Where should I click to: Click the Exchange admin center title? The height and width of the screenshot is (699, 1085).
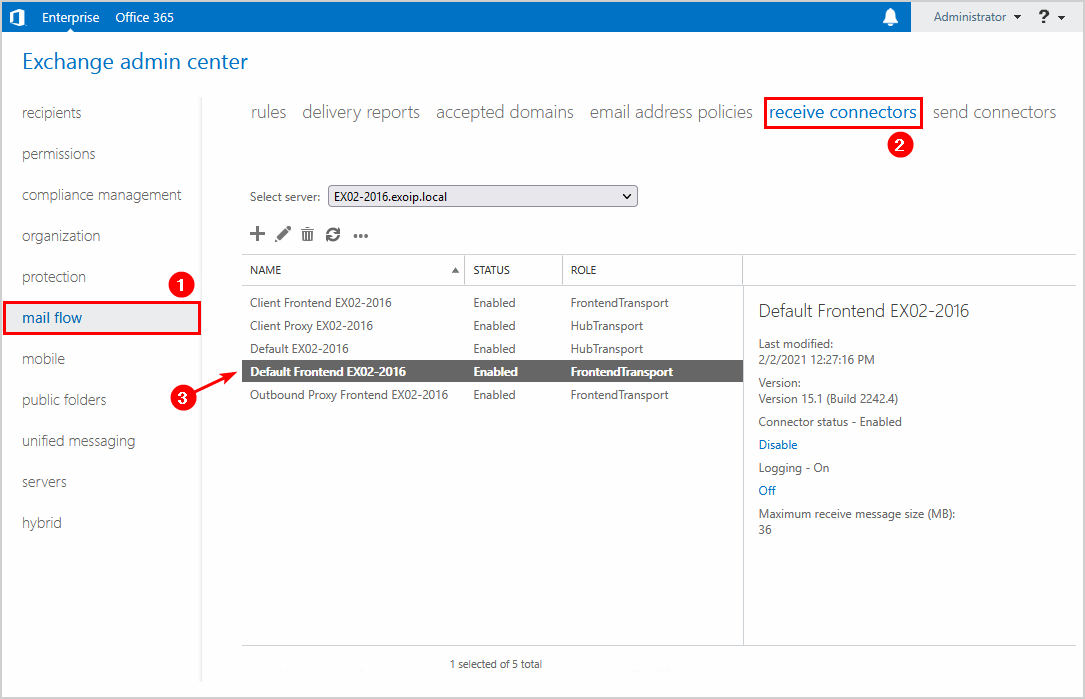pyautogui.click(x=135, y=62)
